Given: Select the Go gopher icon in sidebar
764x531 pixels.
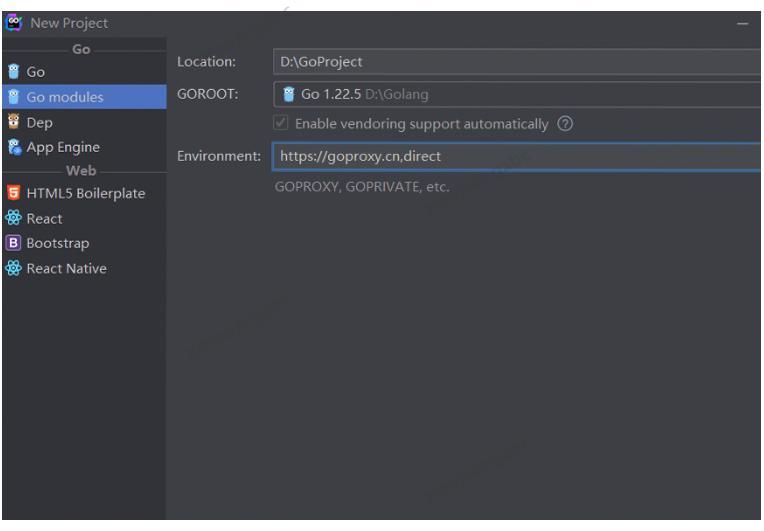Looking at the screenshot, I should (13, 73).
